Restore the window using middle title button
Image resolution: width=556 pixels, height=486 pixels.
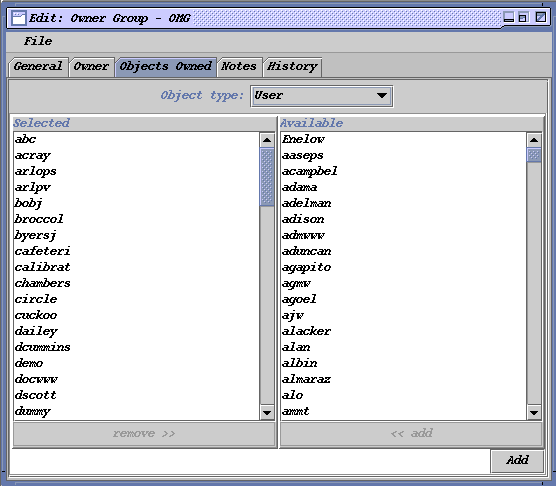point(523,17)
